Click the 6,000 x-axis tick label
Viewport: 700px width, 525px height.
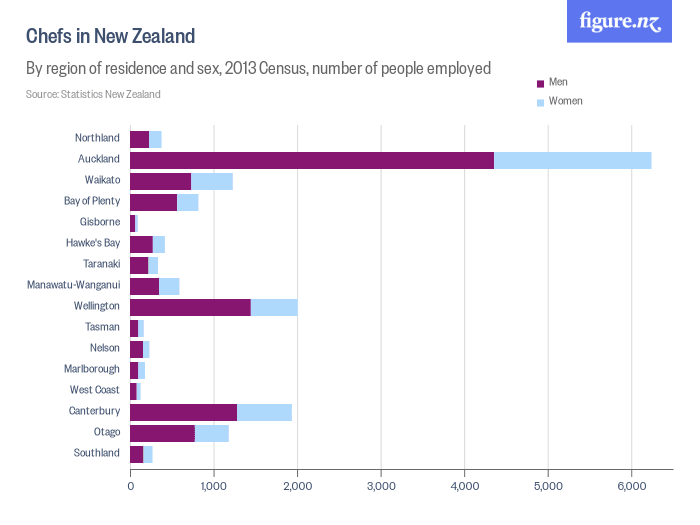click(x=630, y=486)
